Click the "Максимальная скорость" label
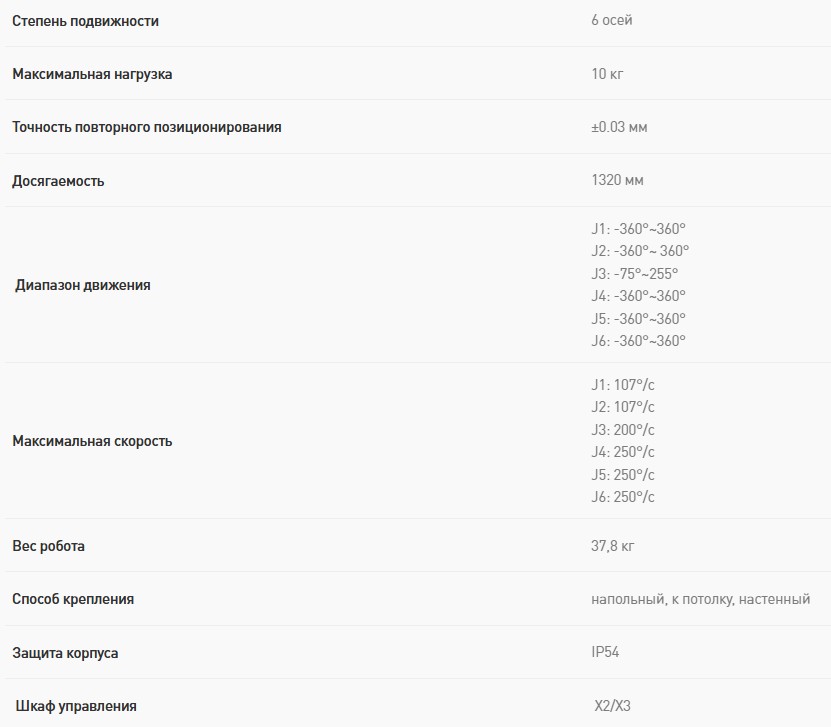 pyautogui.click(x=92, y=441)
